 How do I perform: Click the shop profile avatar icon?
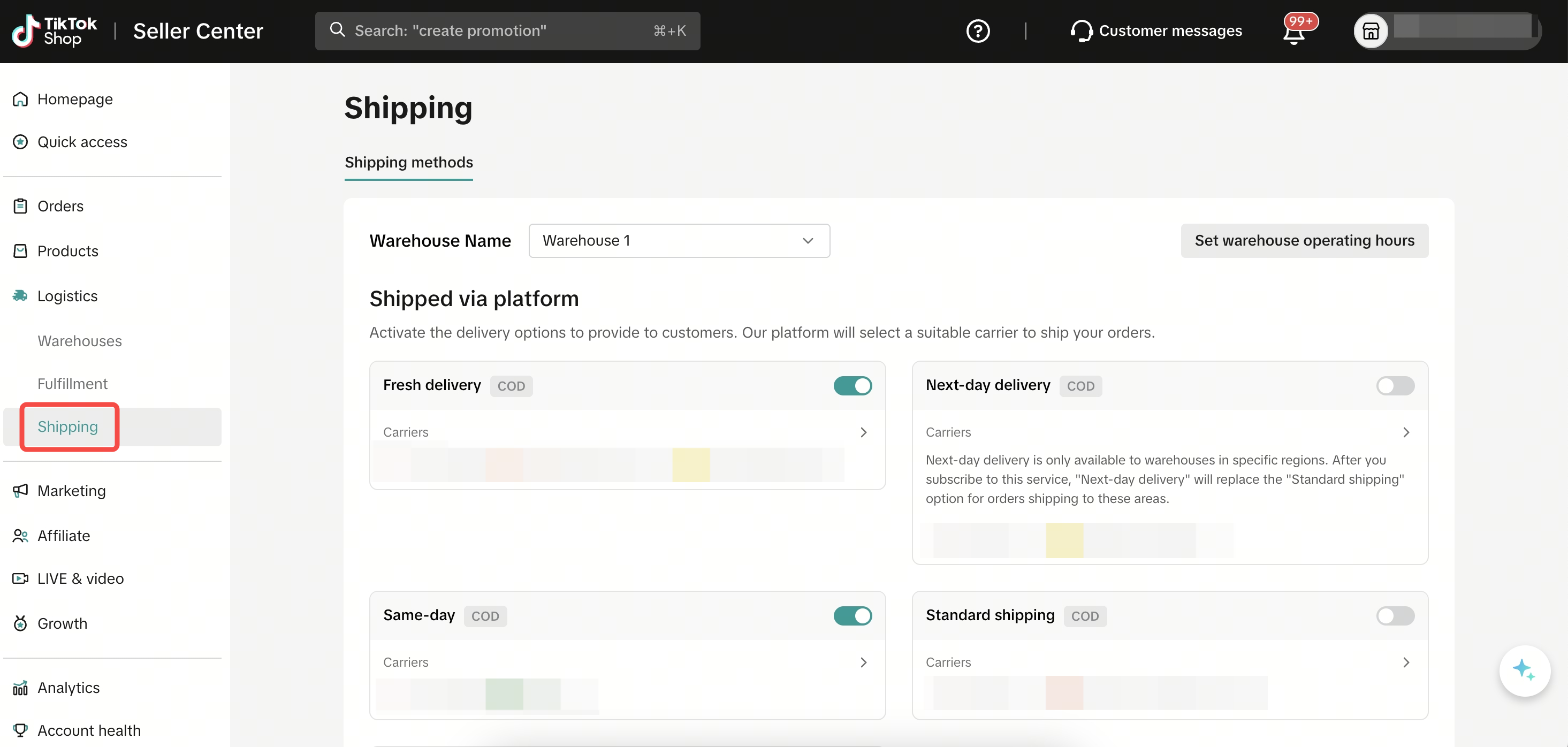click(1370, 31)
